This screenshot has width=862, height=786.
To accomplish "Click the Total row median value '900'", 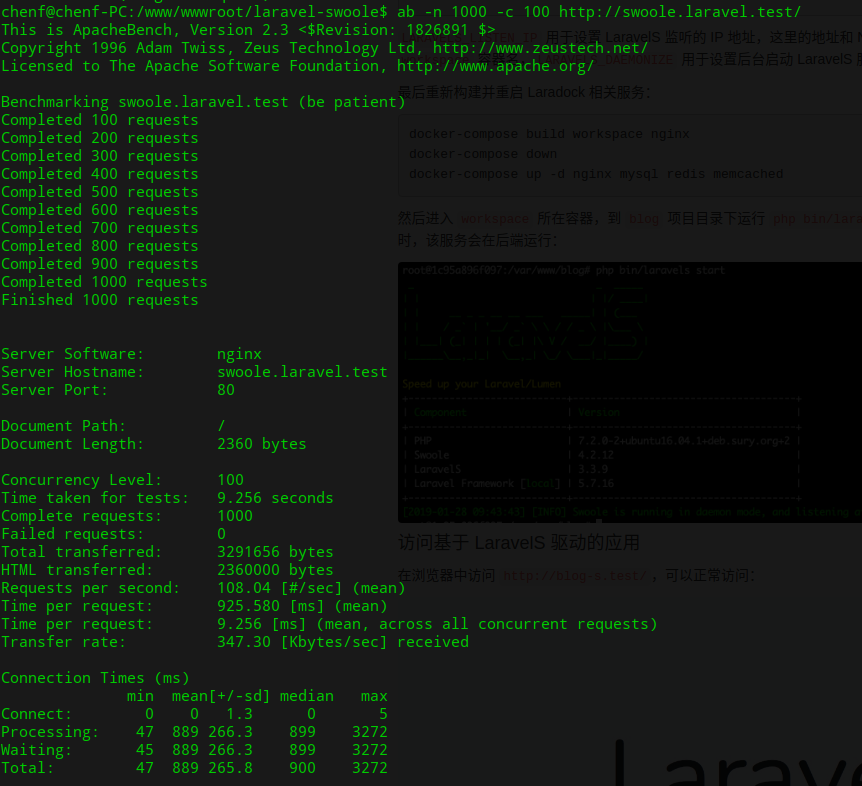I will [x=302, y=769].
